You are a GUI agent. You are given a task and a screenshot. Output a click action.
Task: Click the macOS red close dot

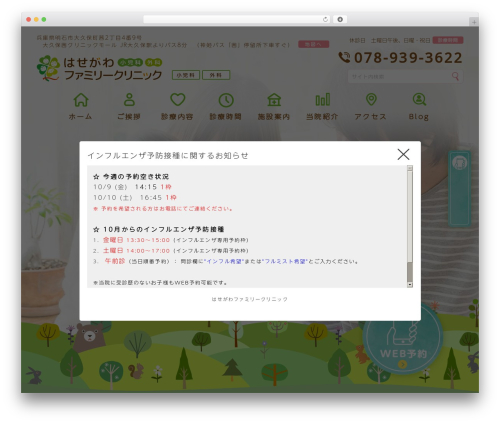point(29,19)
